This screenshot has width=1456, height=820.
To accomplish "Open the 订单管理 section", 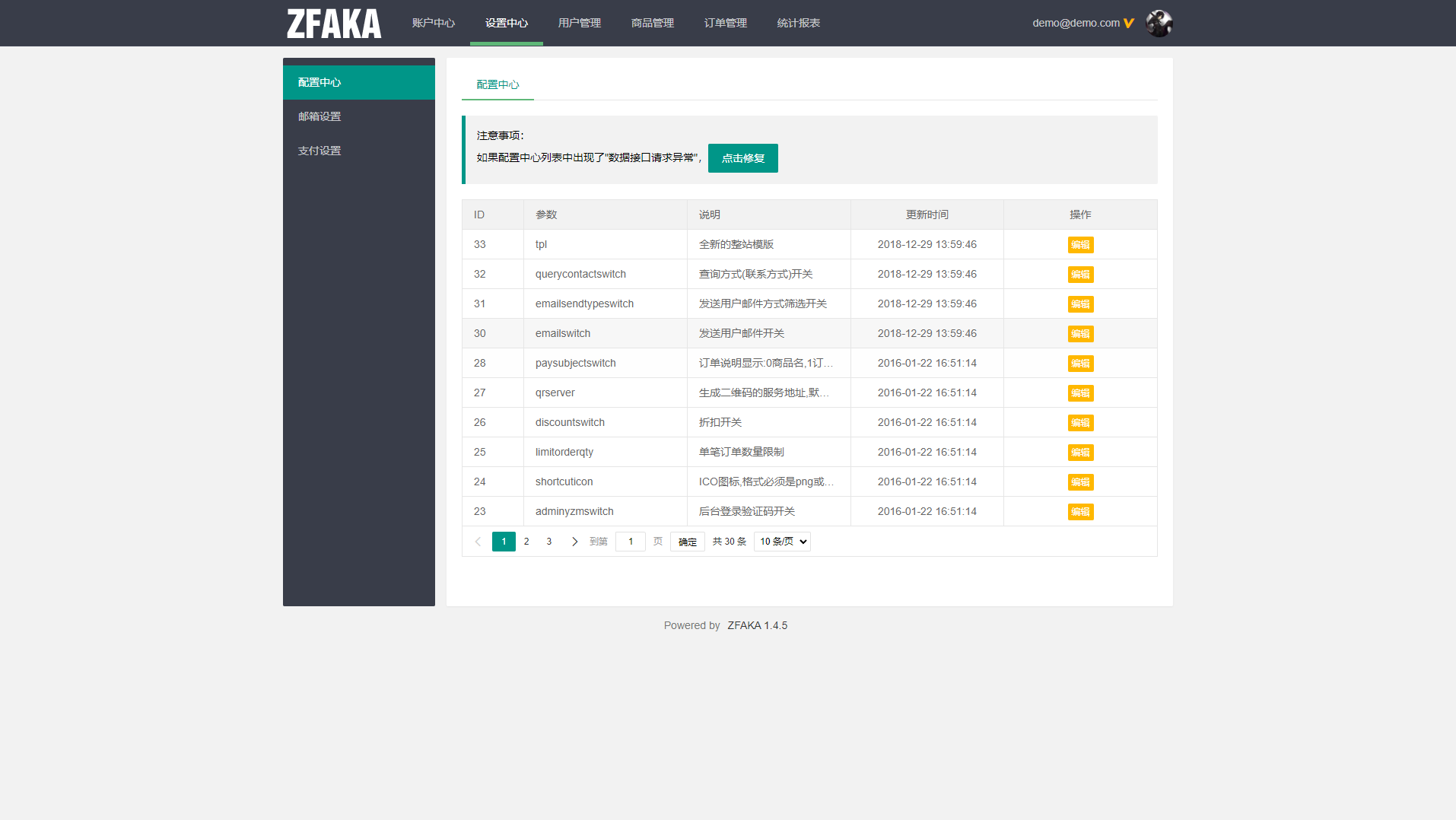I will coord(725,23).
